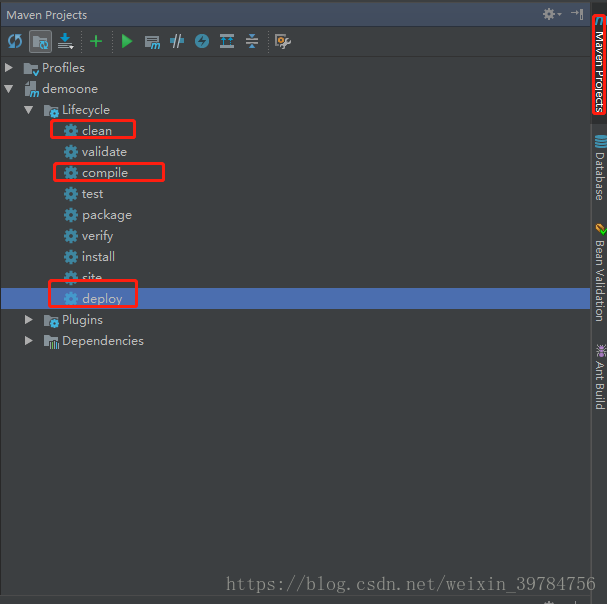Run Maven build with green play icon
The image size is (607, 604).
click(x=127, y=41)
